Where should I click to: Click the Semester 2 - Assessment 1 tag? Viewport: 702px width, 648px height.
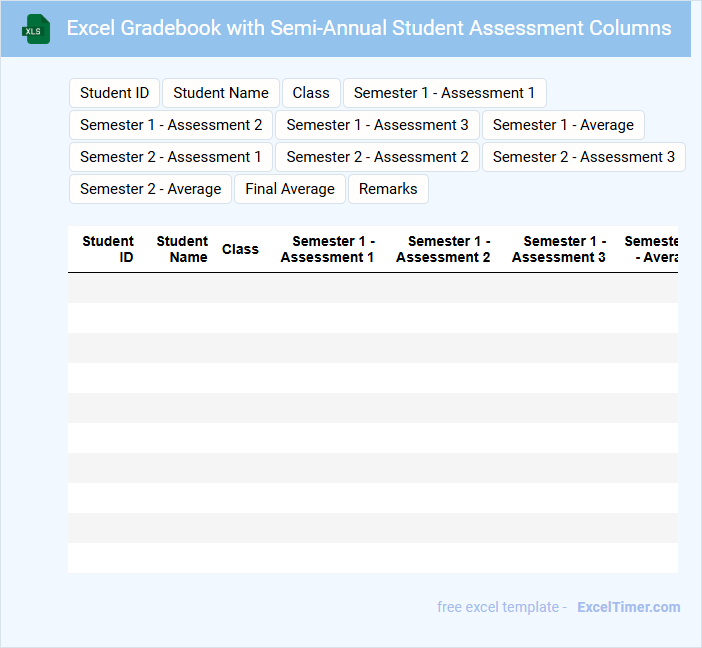coord(171,157)
